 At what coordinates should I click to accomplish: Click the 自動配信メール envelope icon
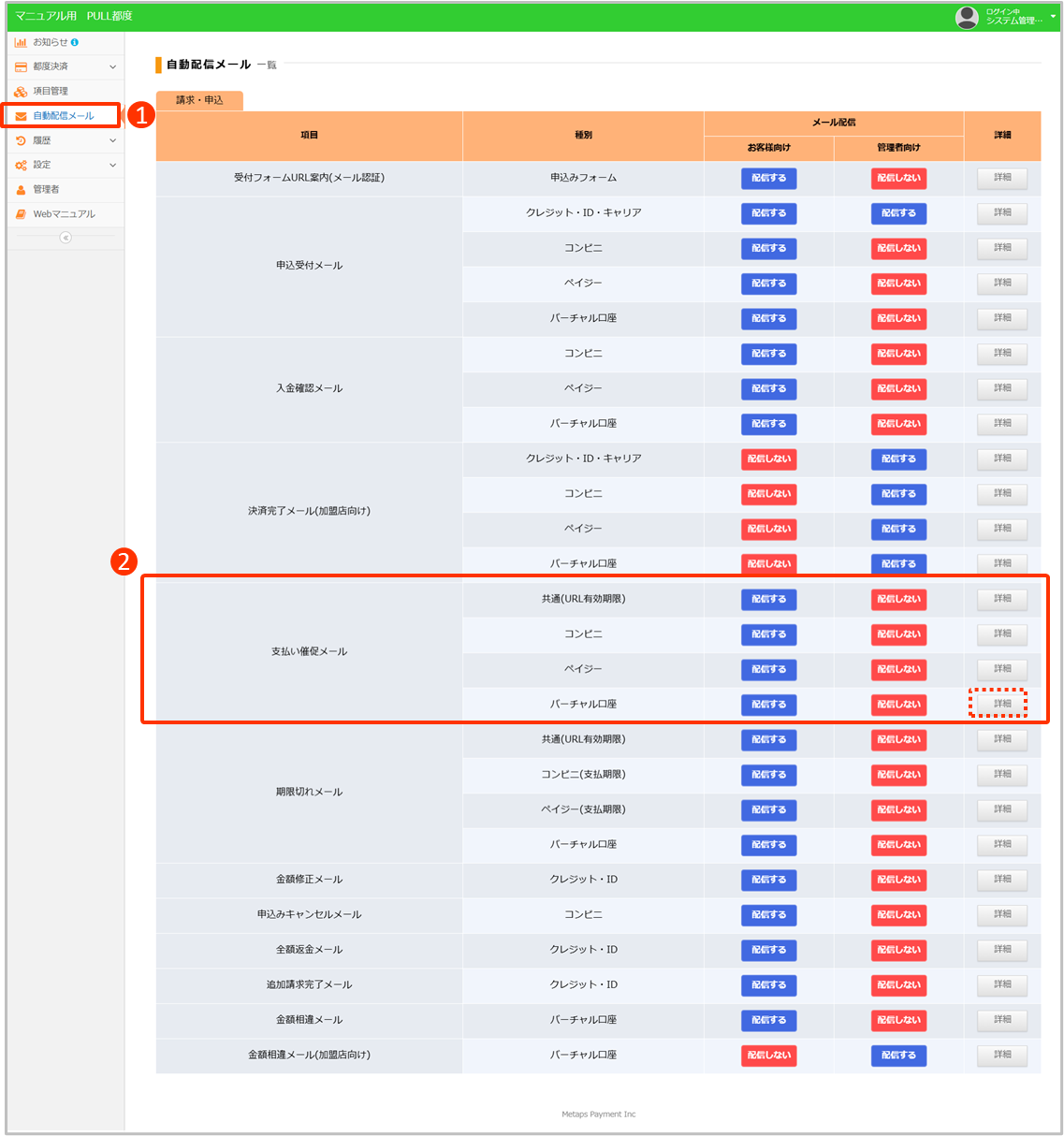click(x=21, y=115)
